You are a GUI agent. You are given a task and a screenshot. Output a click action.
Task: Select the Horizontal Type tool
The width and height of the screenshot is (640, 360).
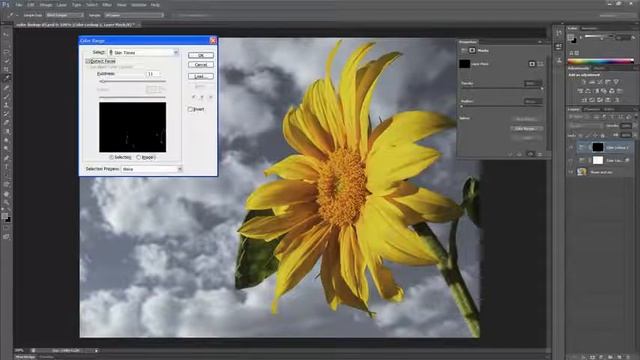tap(6, 167)
